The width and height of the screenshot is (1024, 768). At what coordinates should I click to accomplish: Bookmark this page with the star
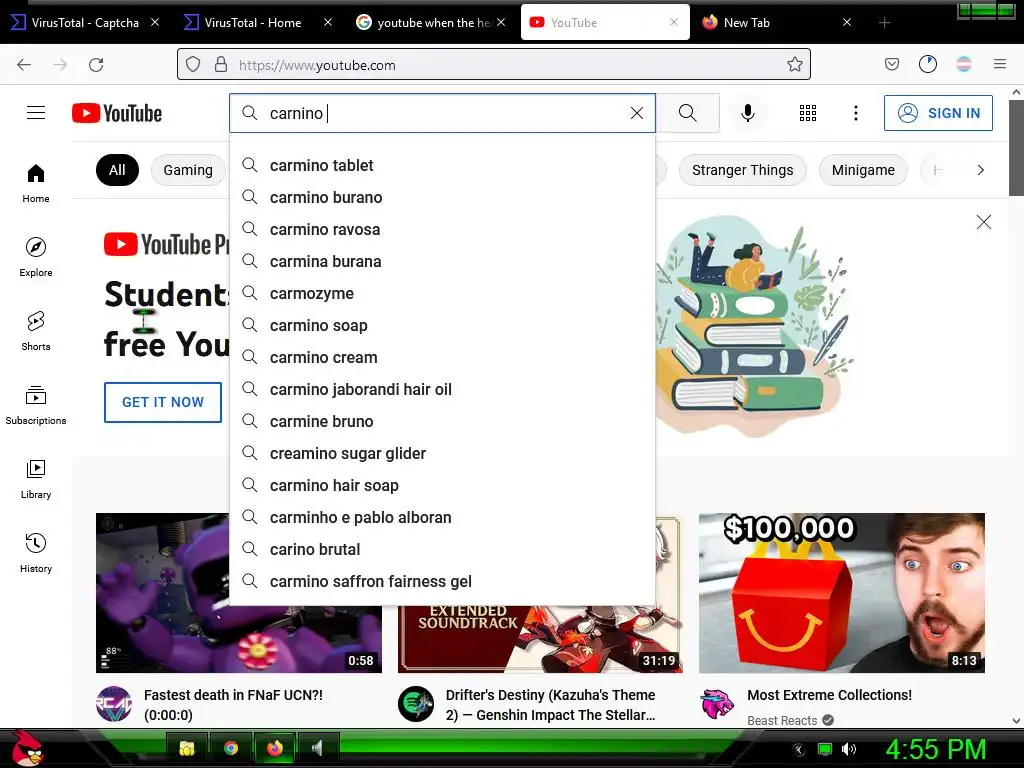point(795,64)
